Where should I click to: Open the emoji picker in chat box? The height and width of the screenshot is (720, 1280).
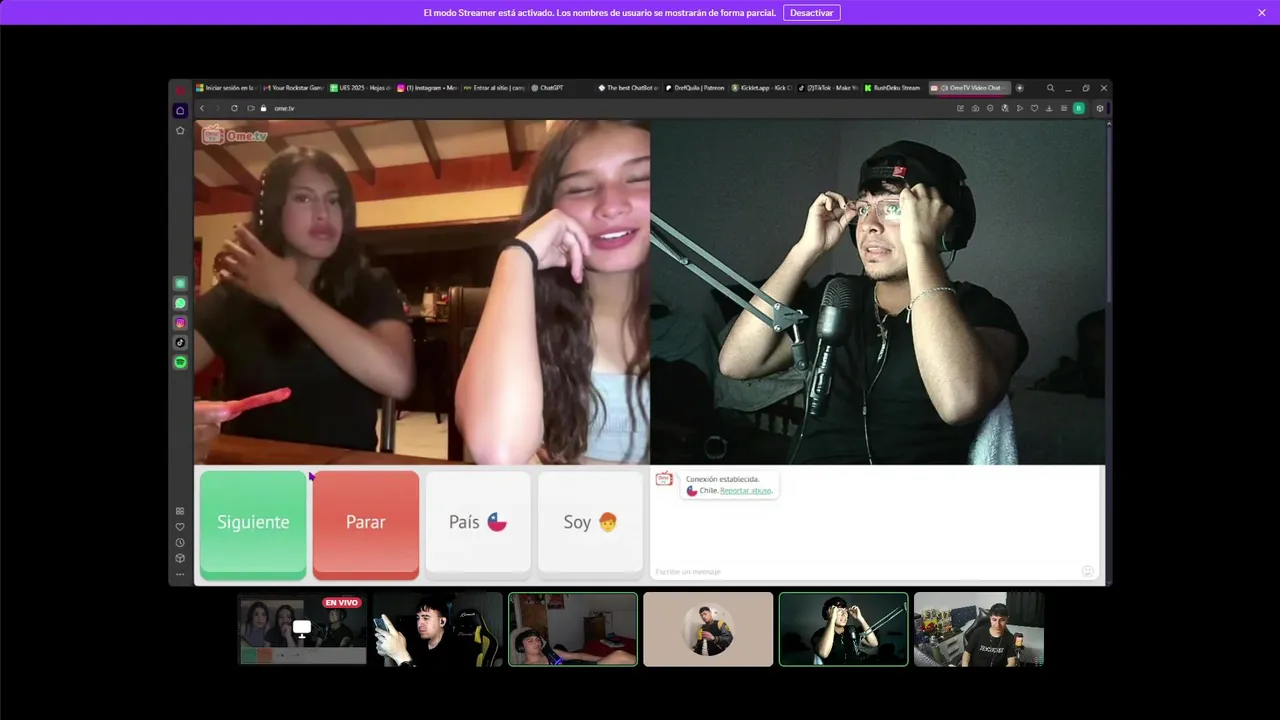click(1087, 571)
